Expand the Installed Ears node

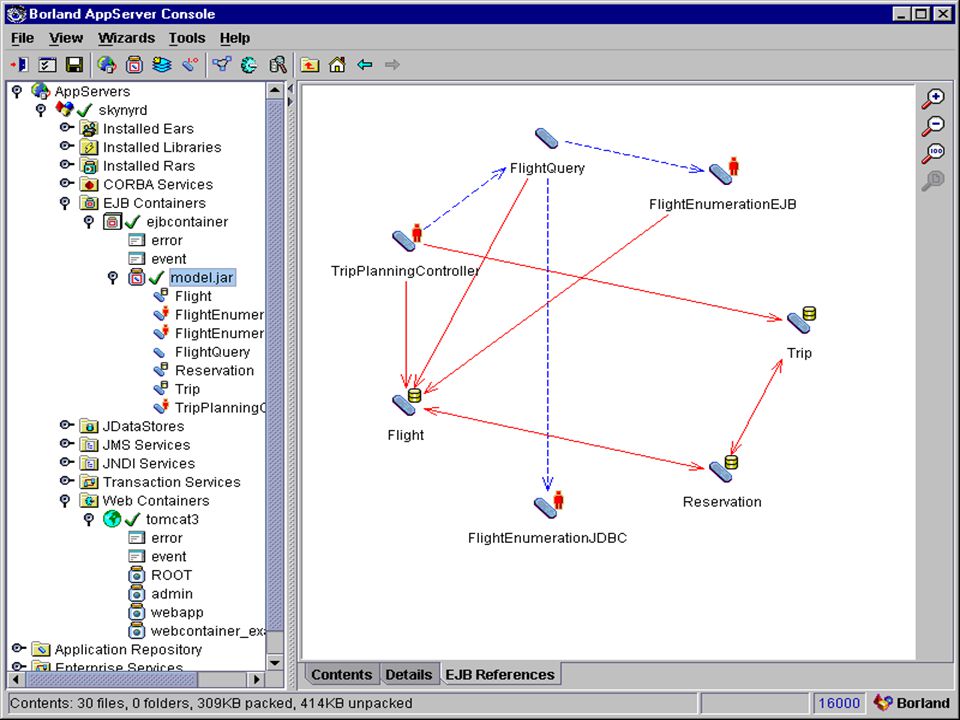pos(66,128)
